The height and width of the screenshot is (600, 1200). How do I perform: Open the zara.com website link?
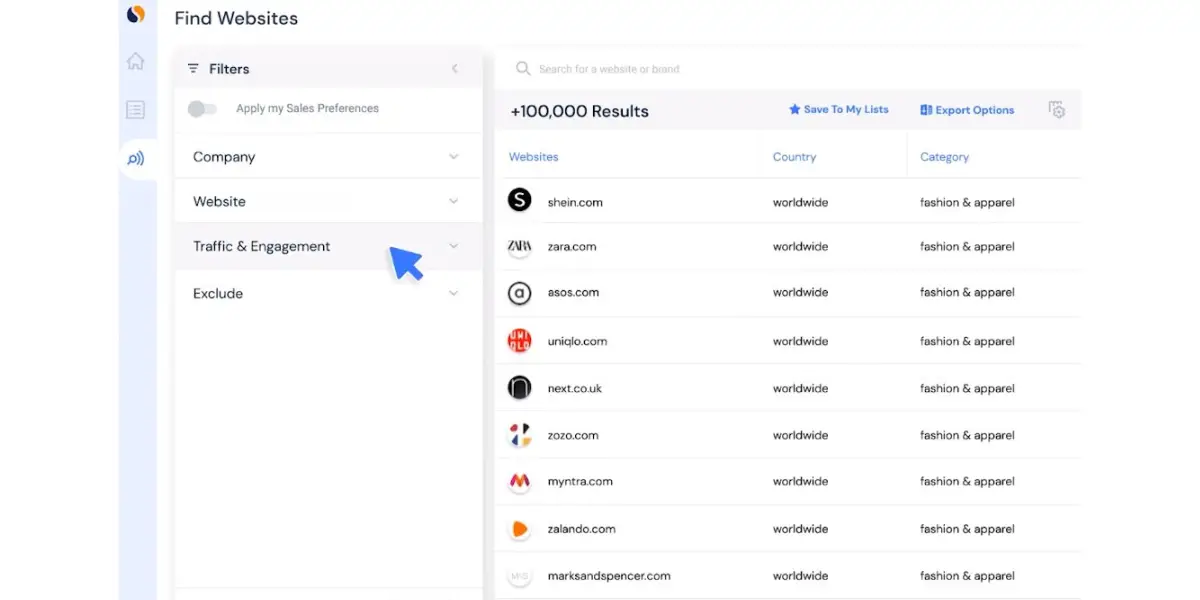coord(572,247)
